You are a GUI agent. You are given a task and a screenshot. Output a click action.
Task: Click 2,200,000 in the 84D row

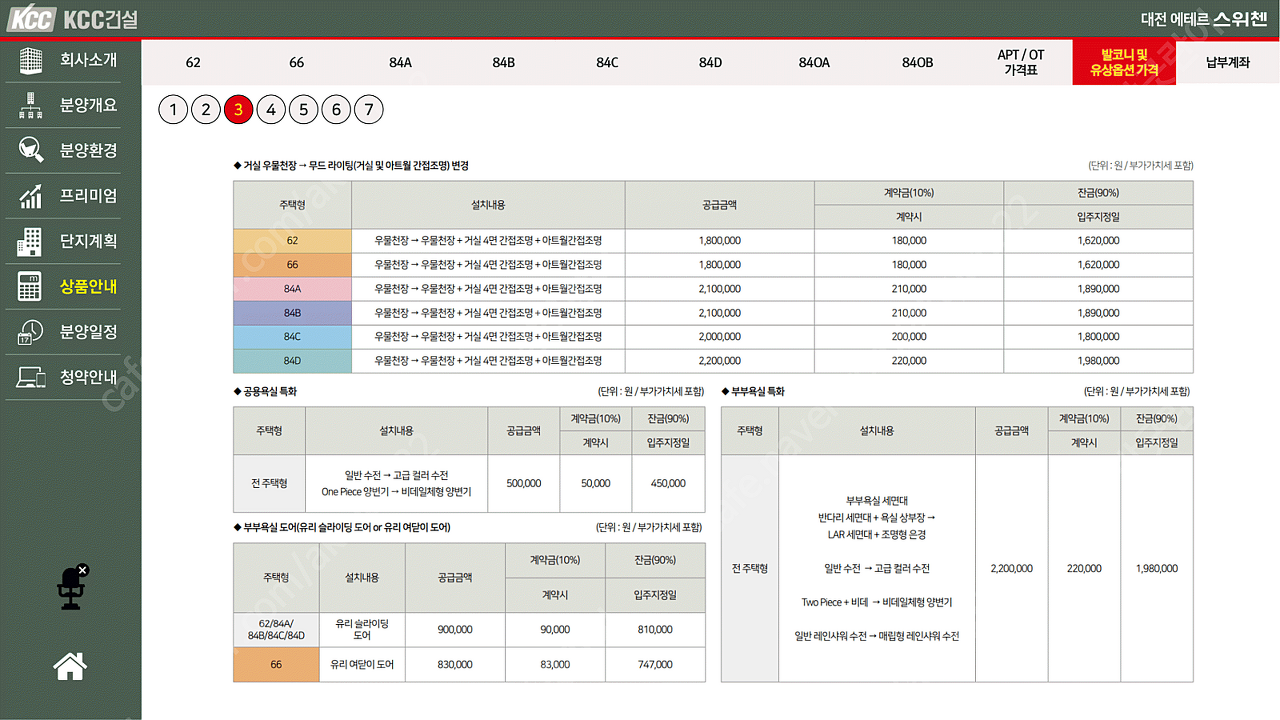[x=720, y=361]
